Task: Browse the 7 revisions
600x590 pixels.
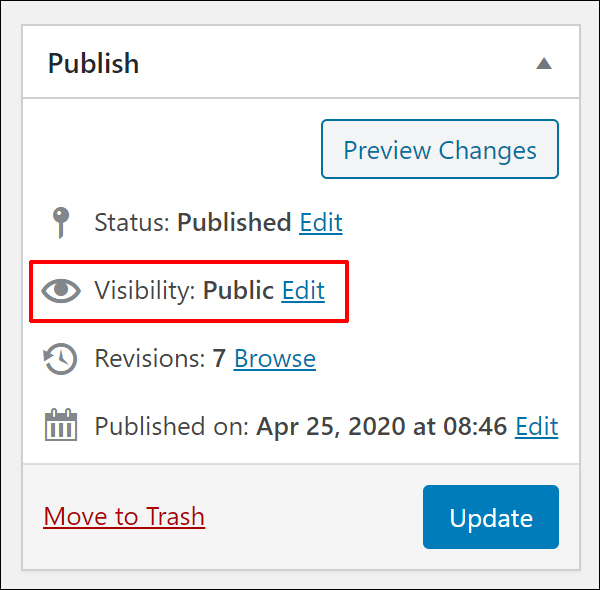Action: [275, 359]
